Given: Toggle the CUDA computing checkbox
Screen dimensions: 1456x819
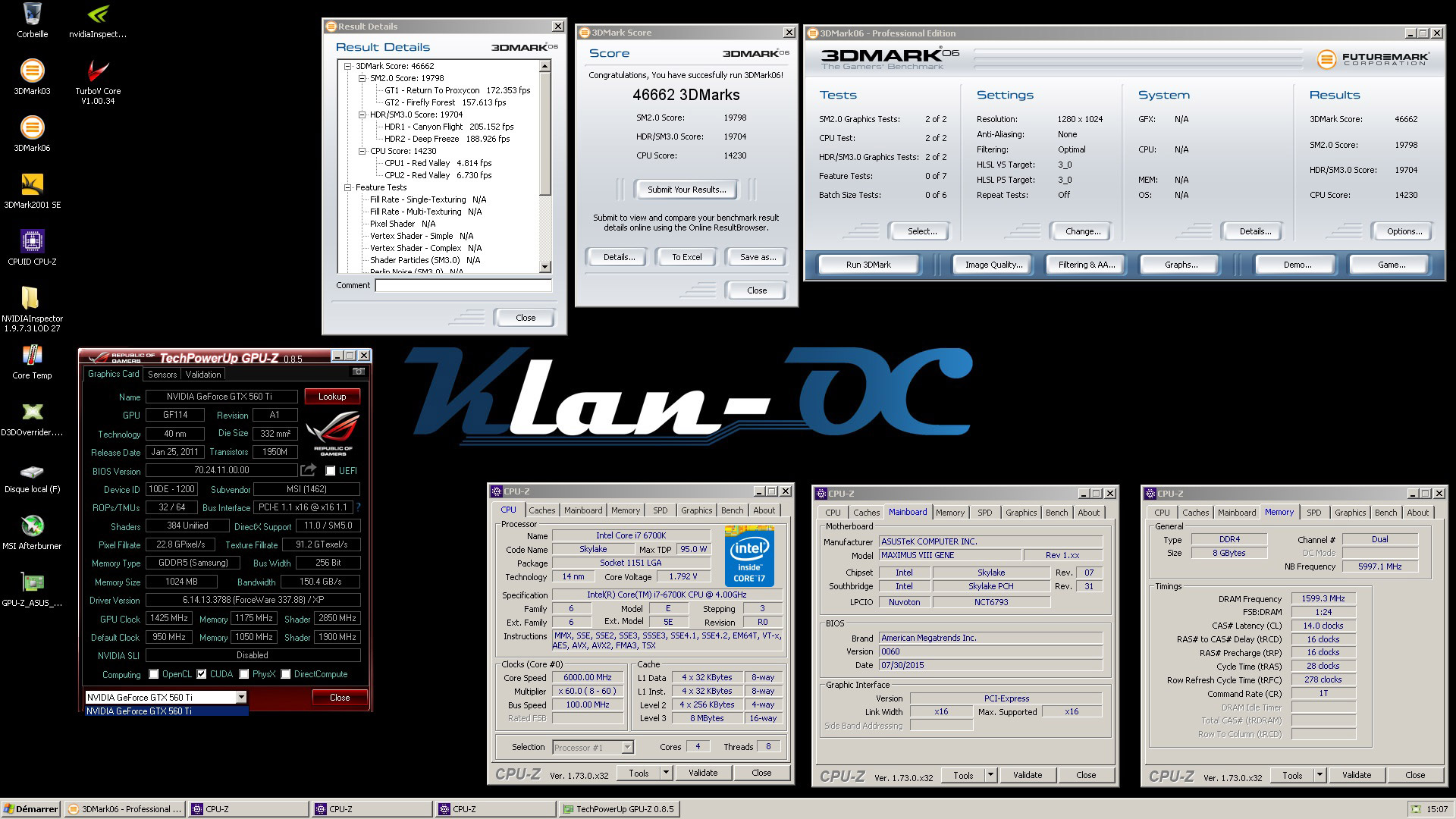Looking at the screenshot, I should coord(202,674).
